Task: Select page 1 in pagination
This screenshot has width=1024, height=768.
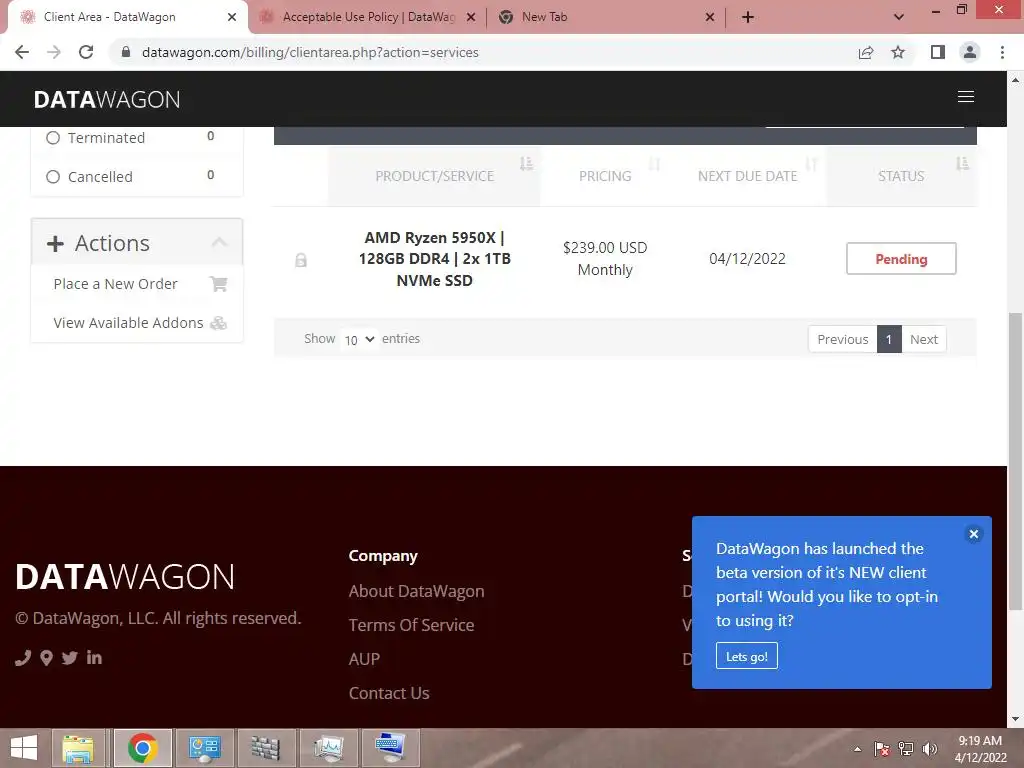Action: (889, 339)
